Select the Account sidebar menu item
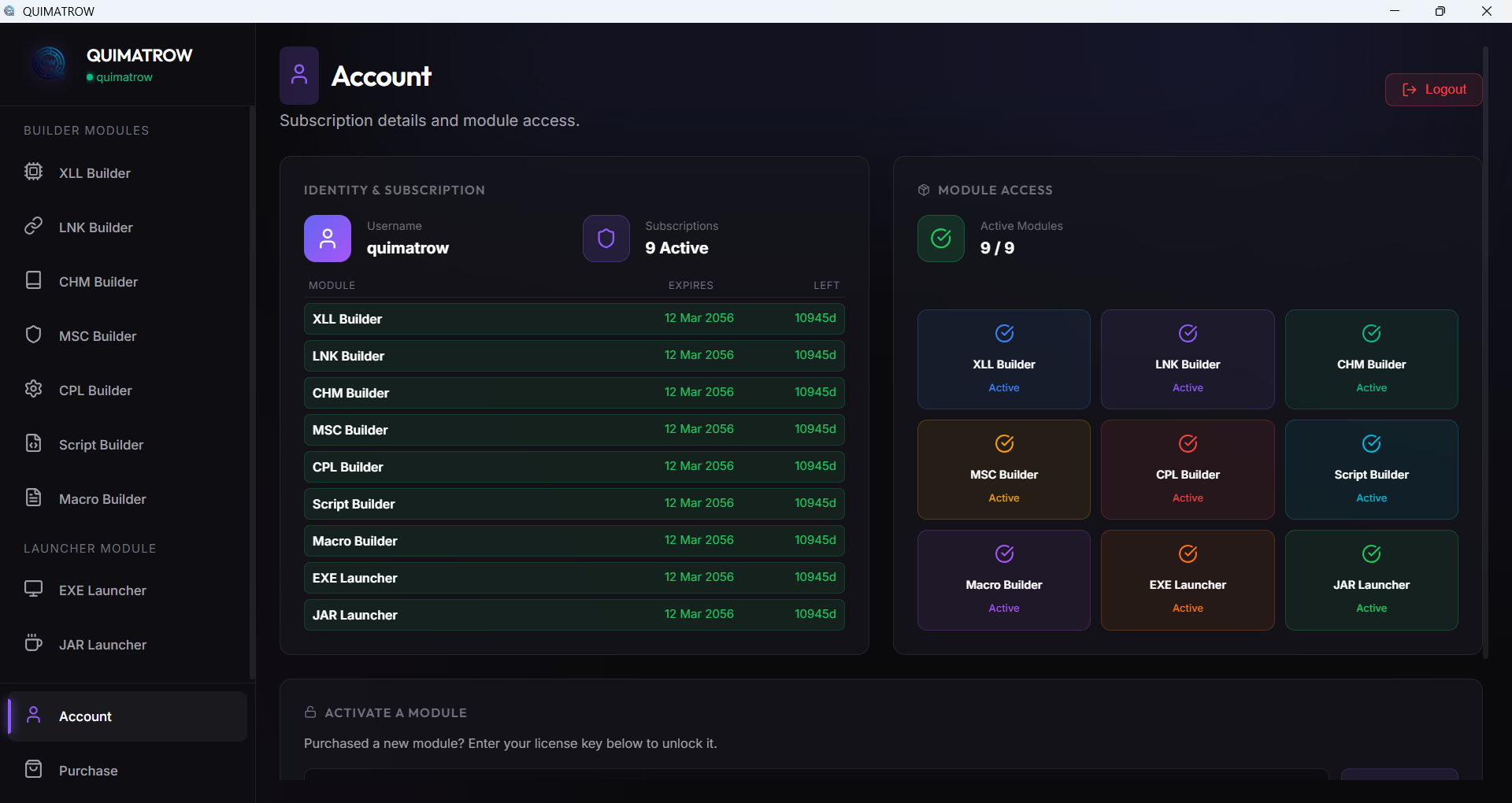 [85, 716]
